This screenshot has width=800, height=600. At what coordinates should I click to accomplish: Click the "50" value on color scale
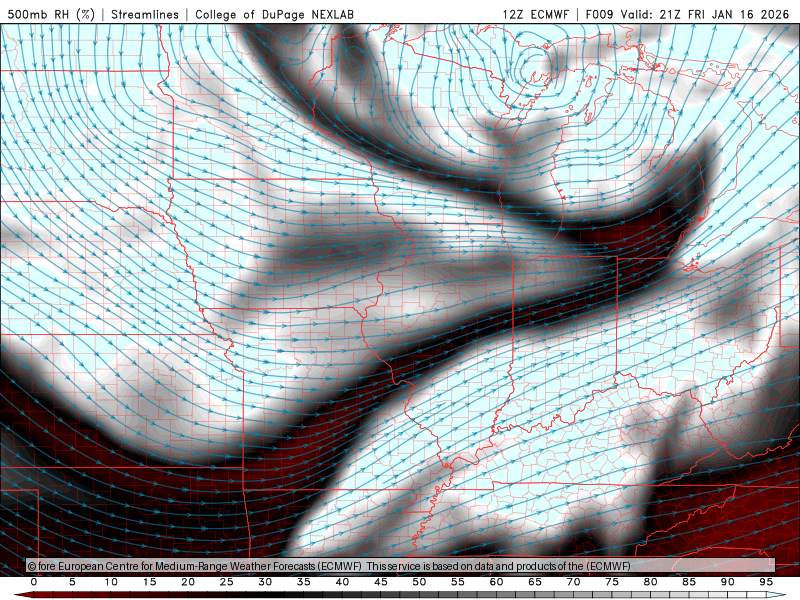click(x=419, y=582)
